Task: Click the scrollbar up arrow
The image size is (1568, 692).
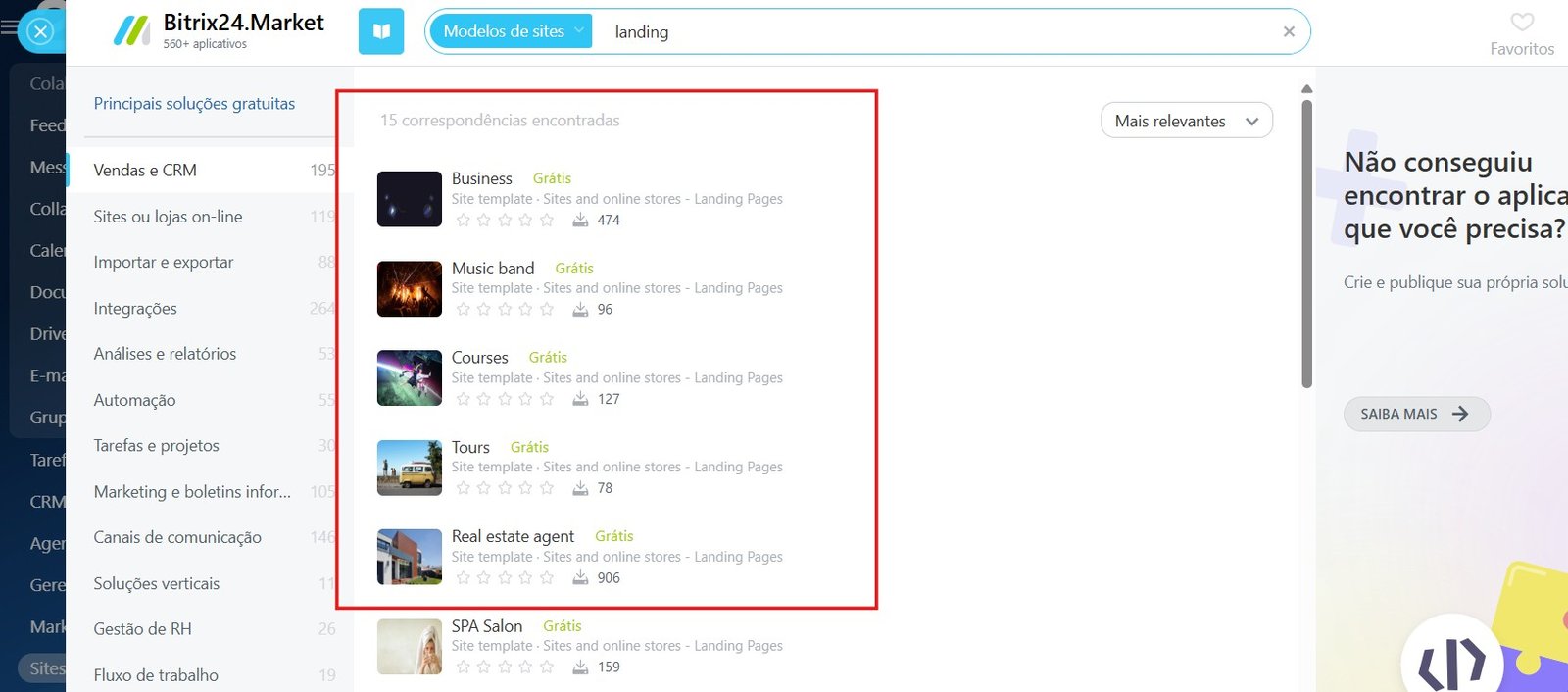Action: (x=1306, y=89)
